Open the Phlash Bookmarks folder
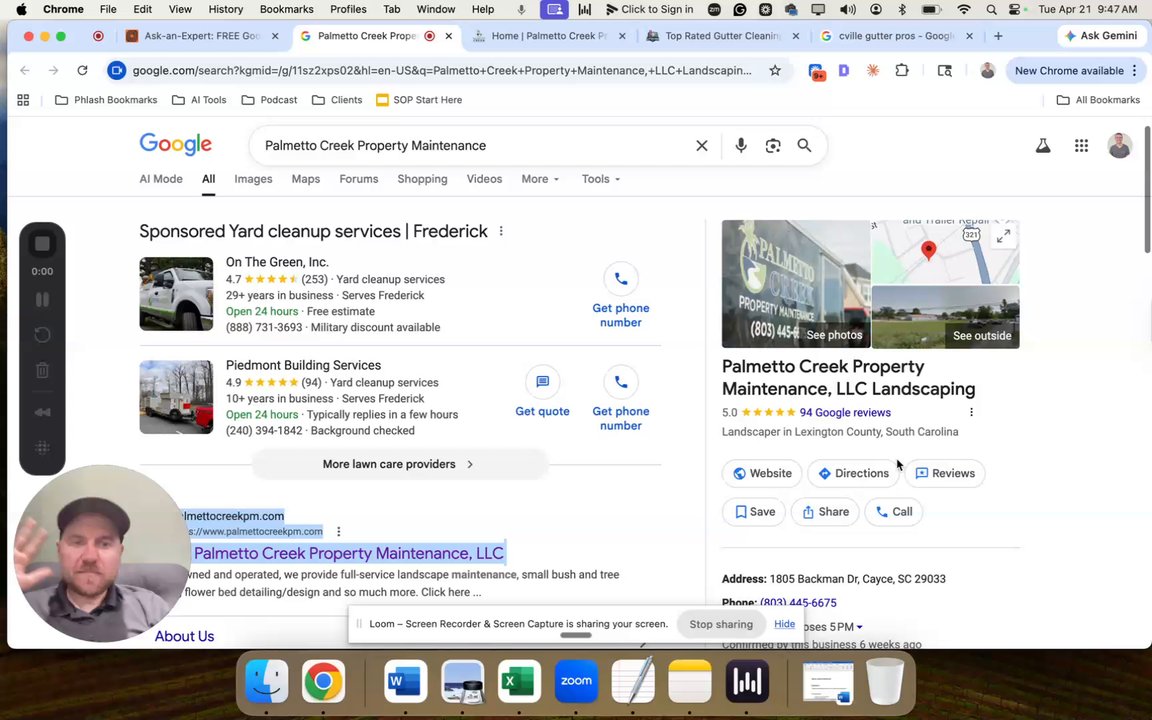This screenshot has width=1152, height=720. [x=106, y=100]
